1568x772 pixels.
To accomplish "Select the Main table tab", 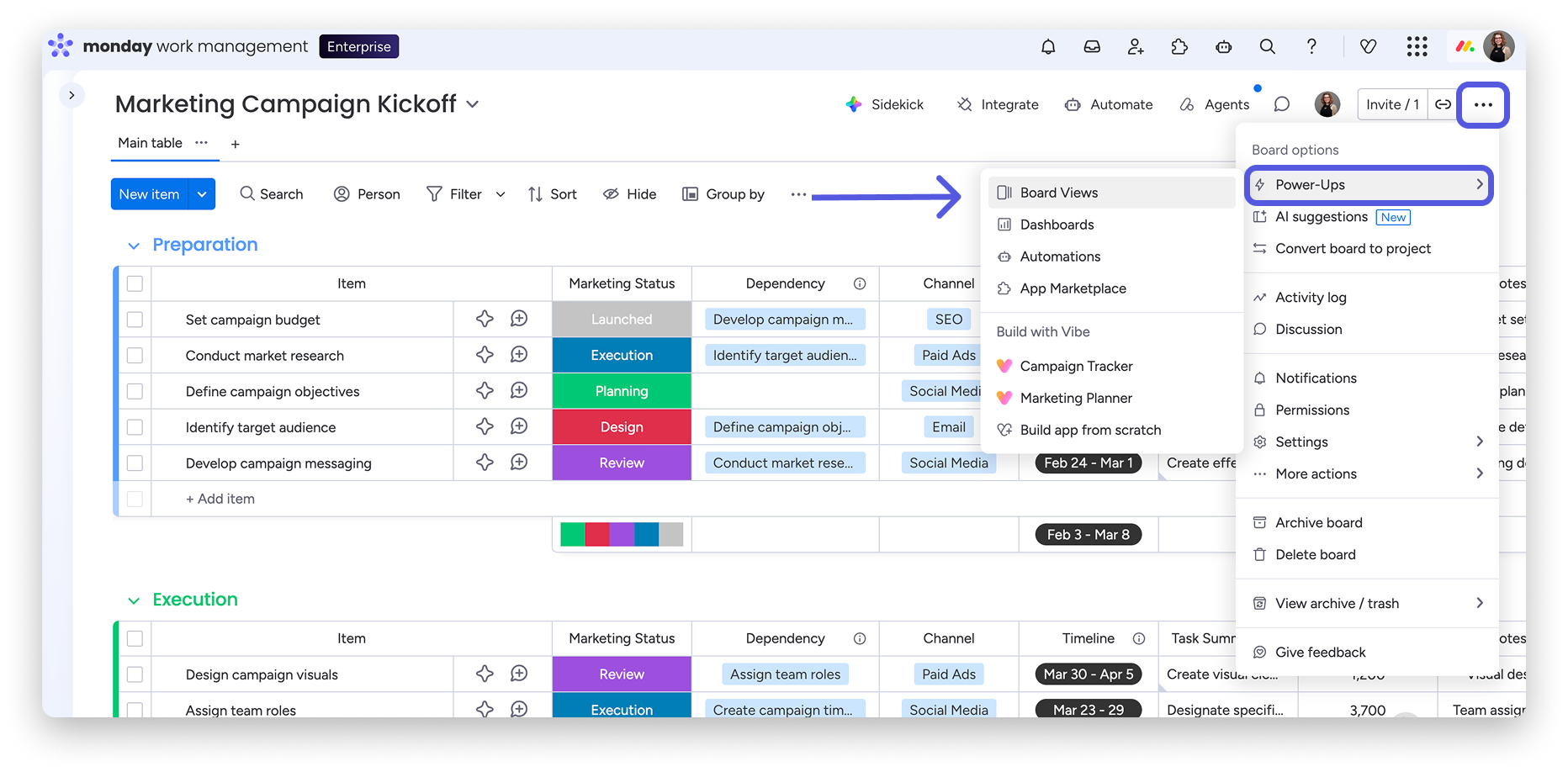I will coord(150,143).
